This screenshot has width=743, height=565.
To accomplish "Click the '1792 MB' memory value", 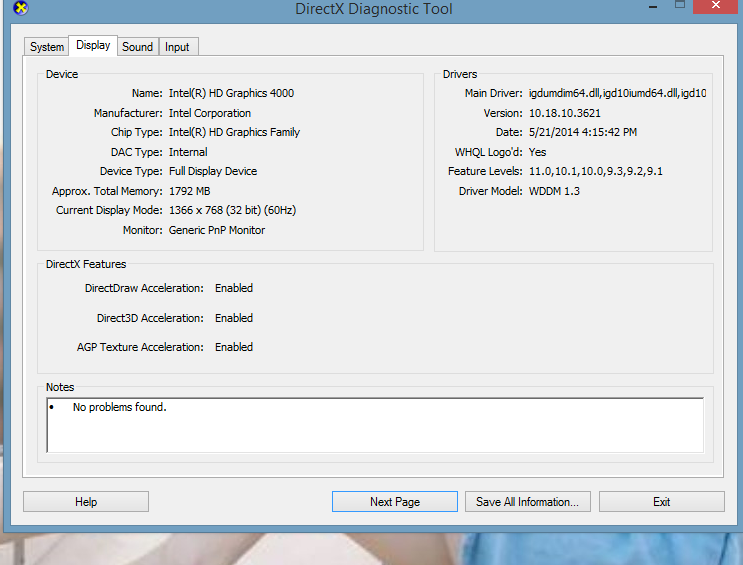I will point(190,191).
